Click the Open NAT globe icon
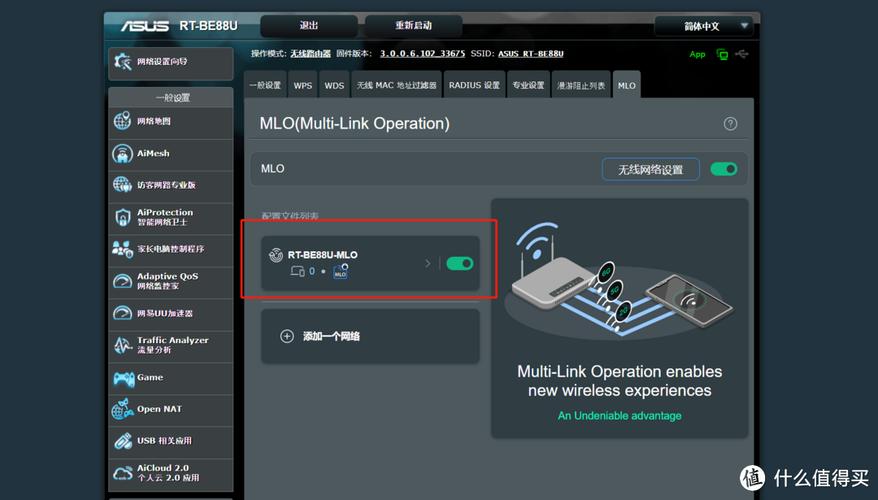This screenshot has width=878, height=500. [122, 409]
